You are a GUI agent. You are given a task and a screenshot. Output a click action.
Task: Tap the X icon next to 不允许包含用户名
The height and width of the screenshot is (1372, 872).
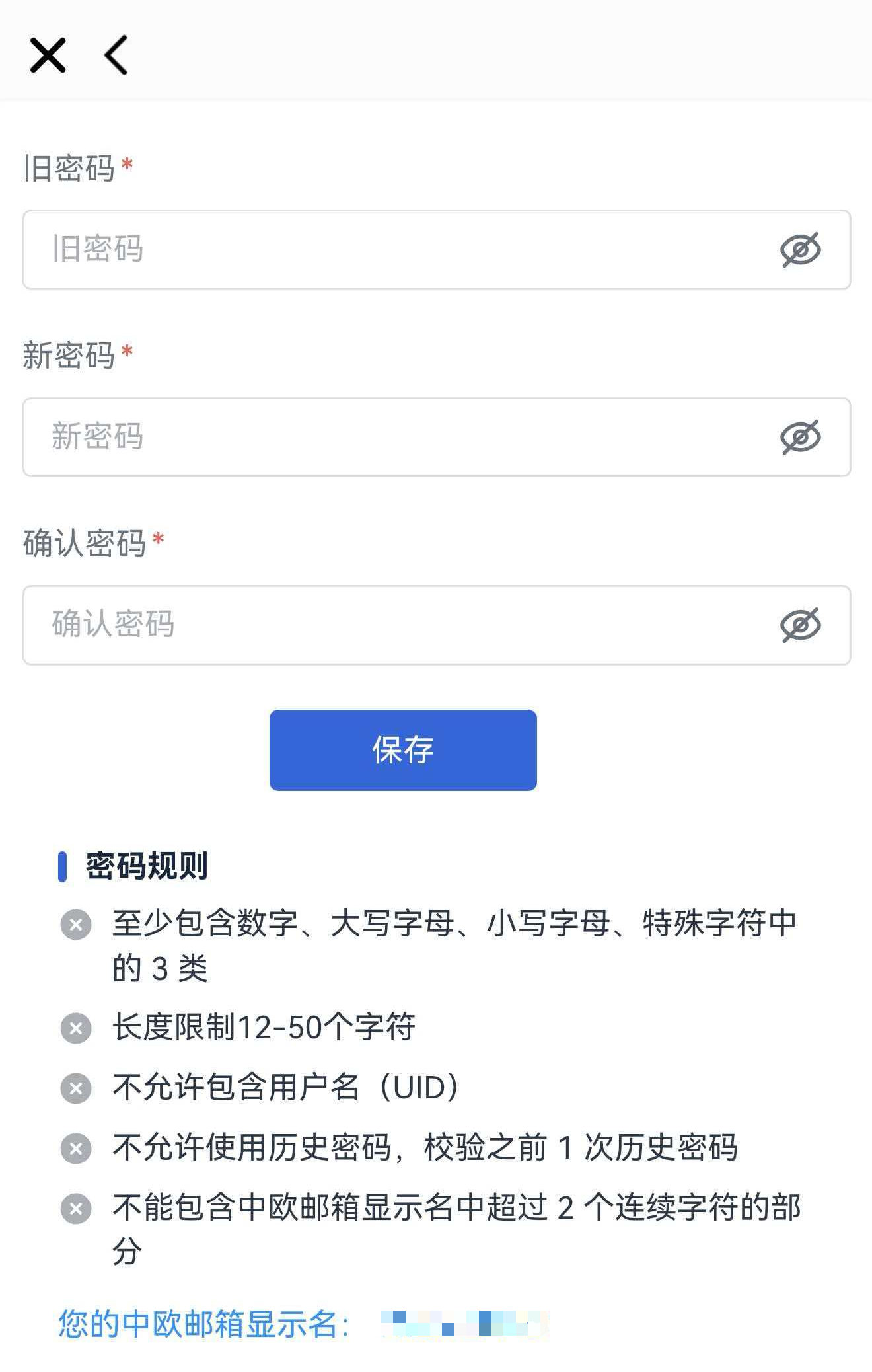[x=76, y=1088]
